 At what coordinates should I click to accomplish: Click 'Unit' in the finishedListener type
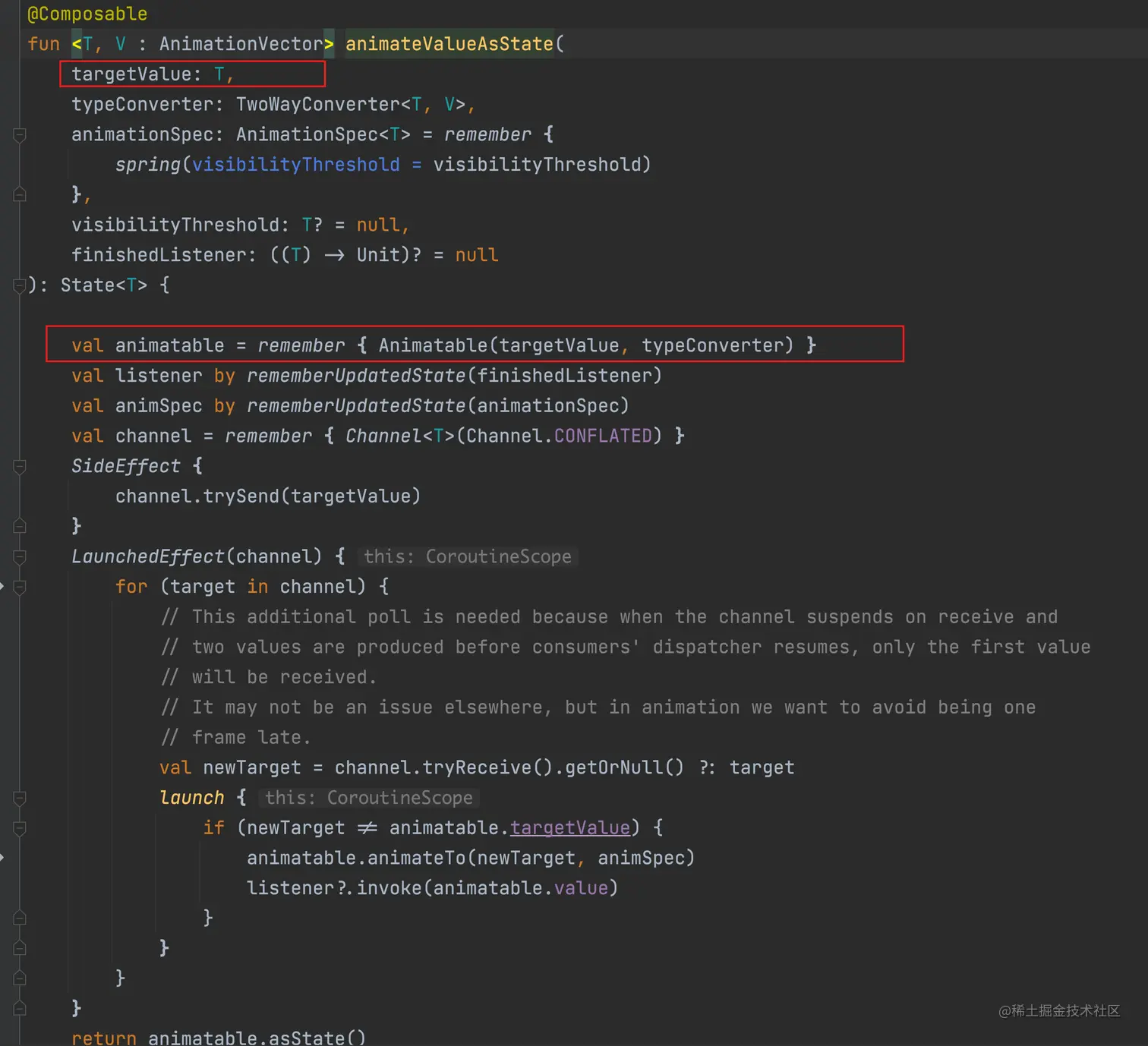point(378,254)
